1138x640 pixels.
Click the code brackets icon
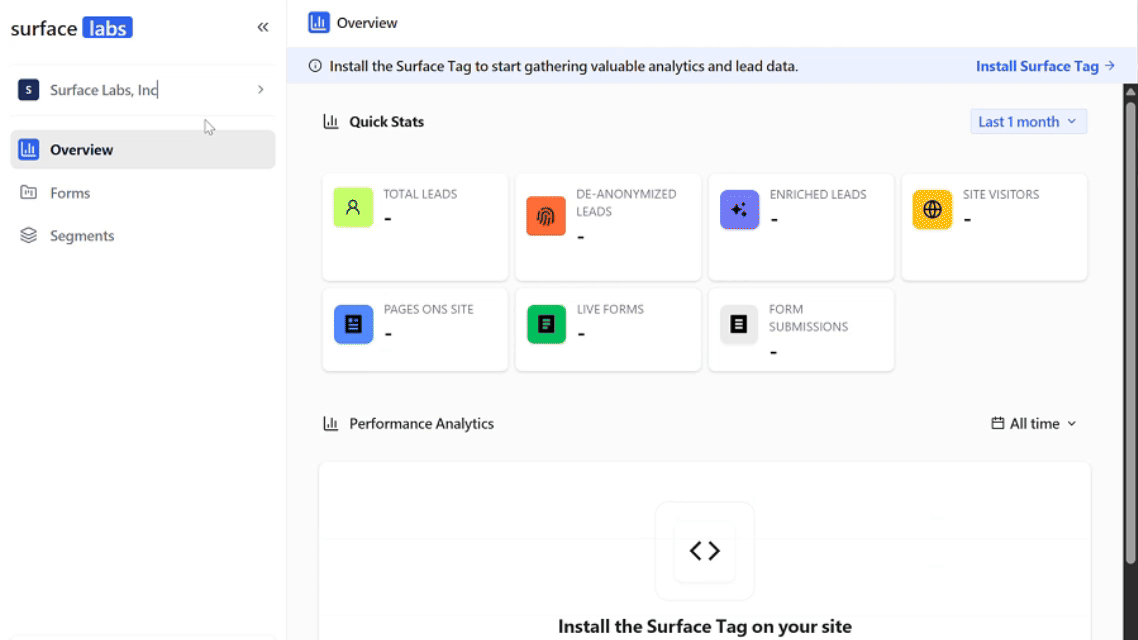point(704,550)
